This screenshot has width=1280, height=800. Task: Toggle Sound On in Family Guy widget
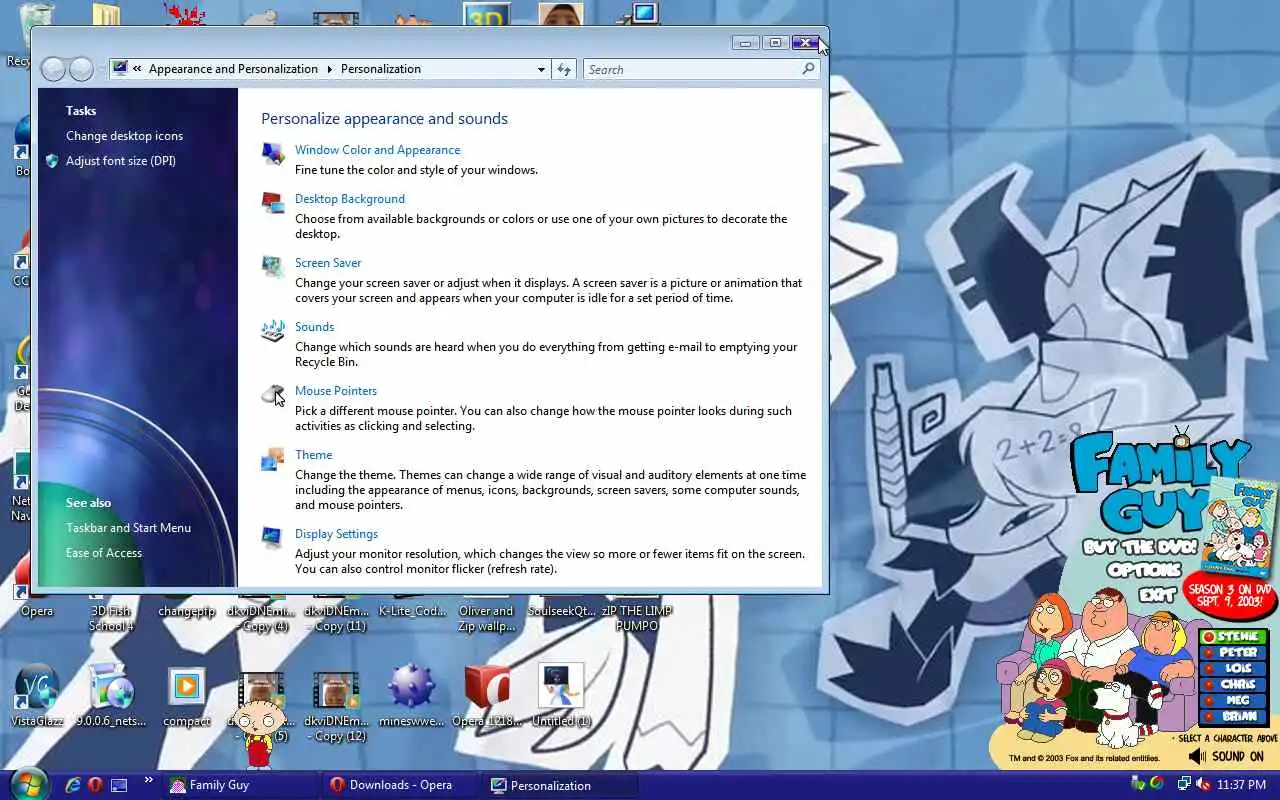click(1227, 757)
